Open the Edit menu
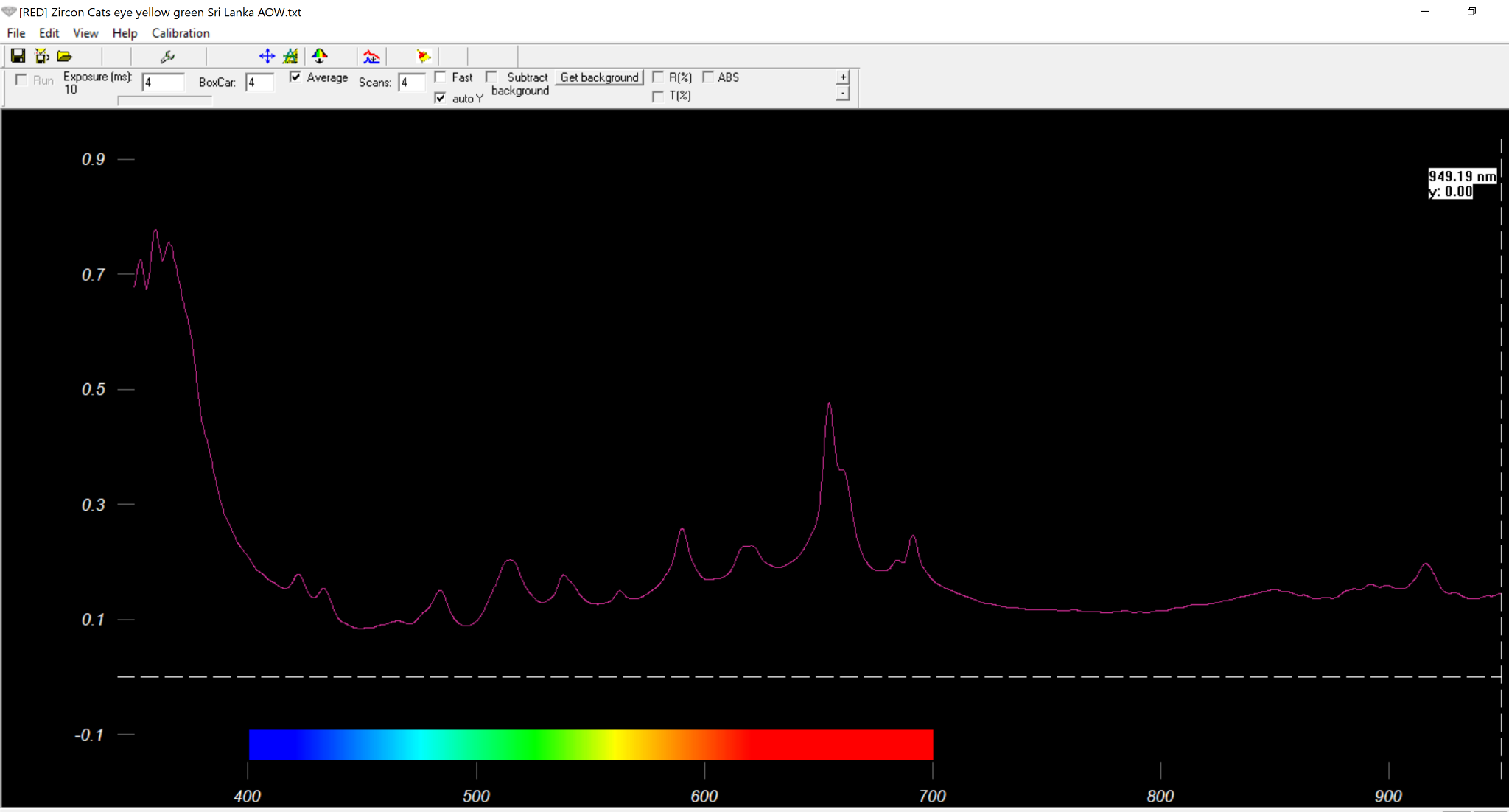Viewport: 1509px width, 812px height. [x=49, y=33]
